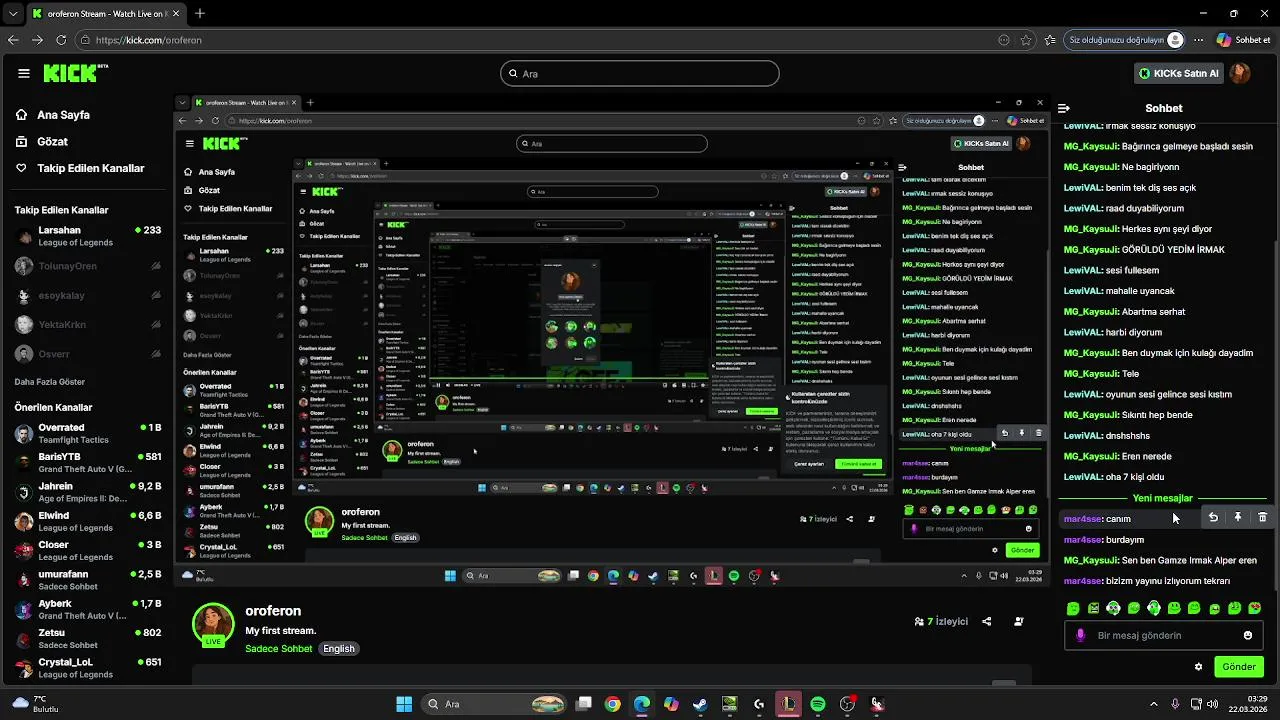The image size is (1280, 720).
Task: Open League of Legends client in taskbar
Action: click(789, 704)
